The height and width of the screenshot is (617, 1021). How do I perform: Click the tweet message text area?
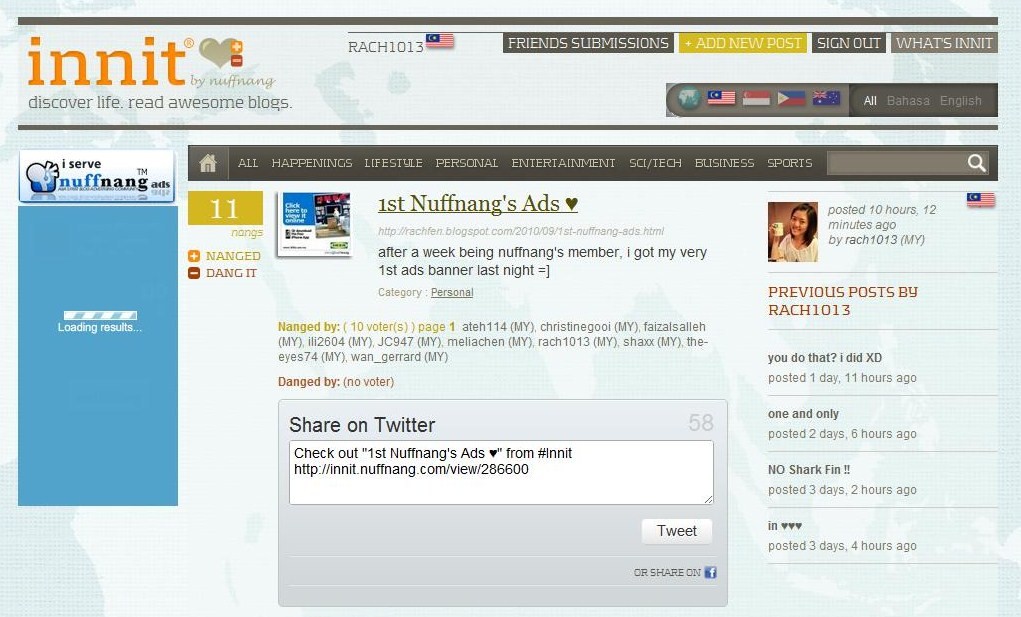point(501,473)
